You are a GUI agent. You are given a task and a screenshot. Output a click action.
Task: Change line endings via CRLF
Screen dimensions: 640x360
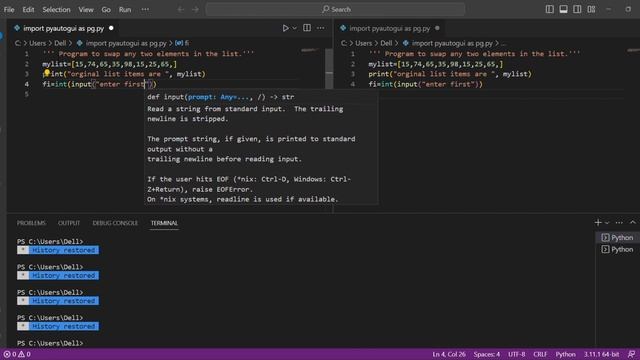coord(540,354)
